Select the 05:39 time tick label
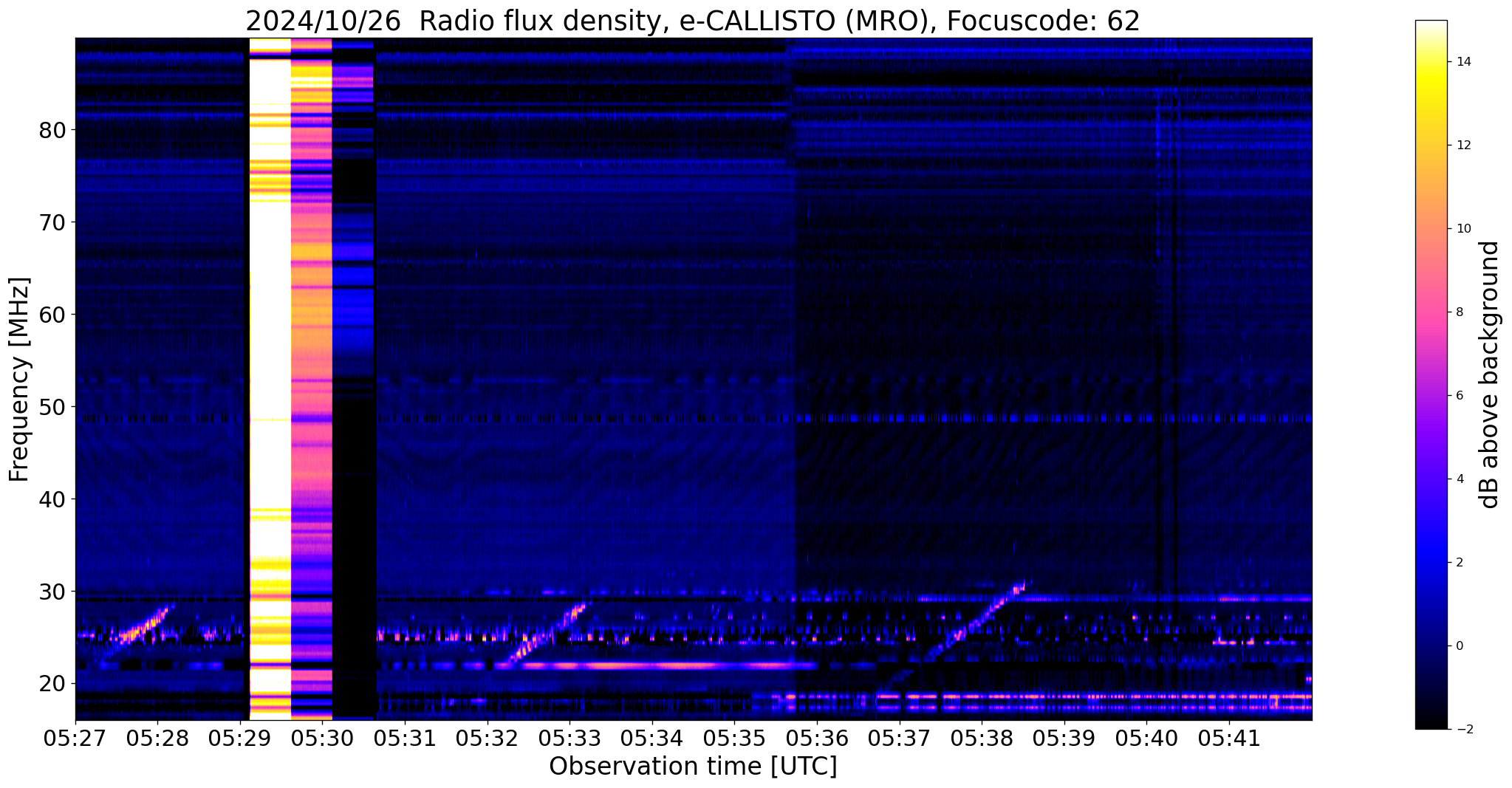 pyautogui.click(x=1064, y=738)
